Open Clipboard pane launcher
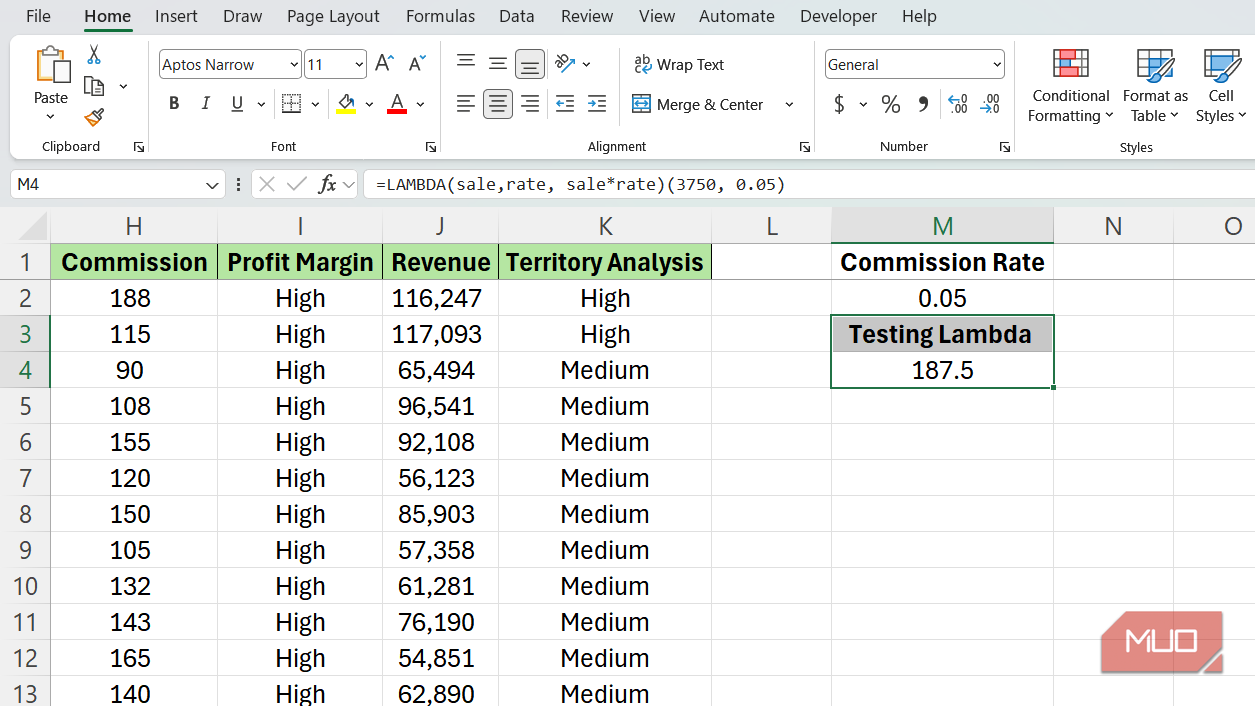 pos(138,147)
